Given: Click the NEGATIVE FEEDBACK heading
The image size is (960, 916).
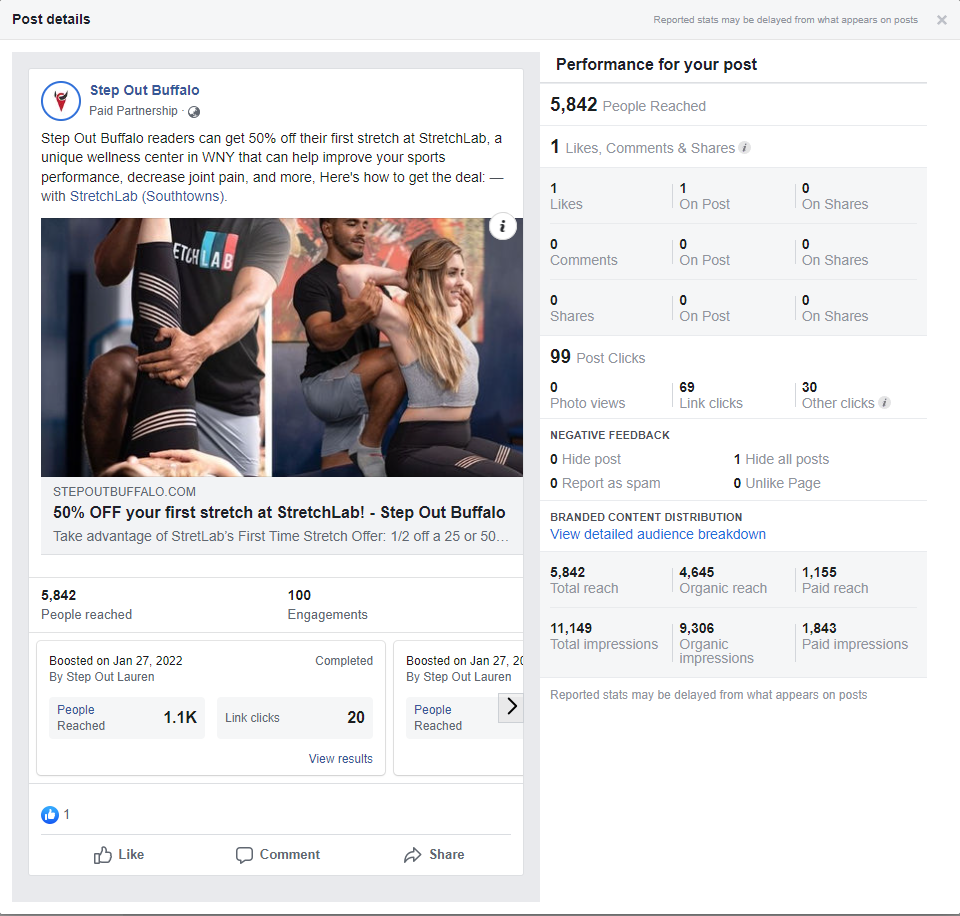Looking at the screenshot, I should tap(610, 435).
